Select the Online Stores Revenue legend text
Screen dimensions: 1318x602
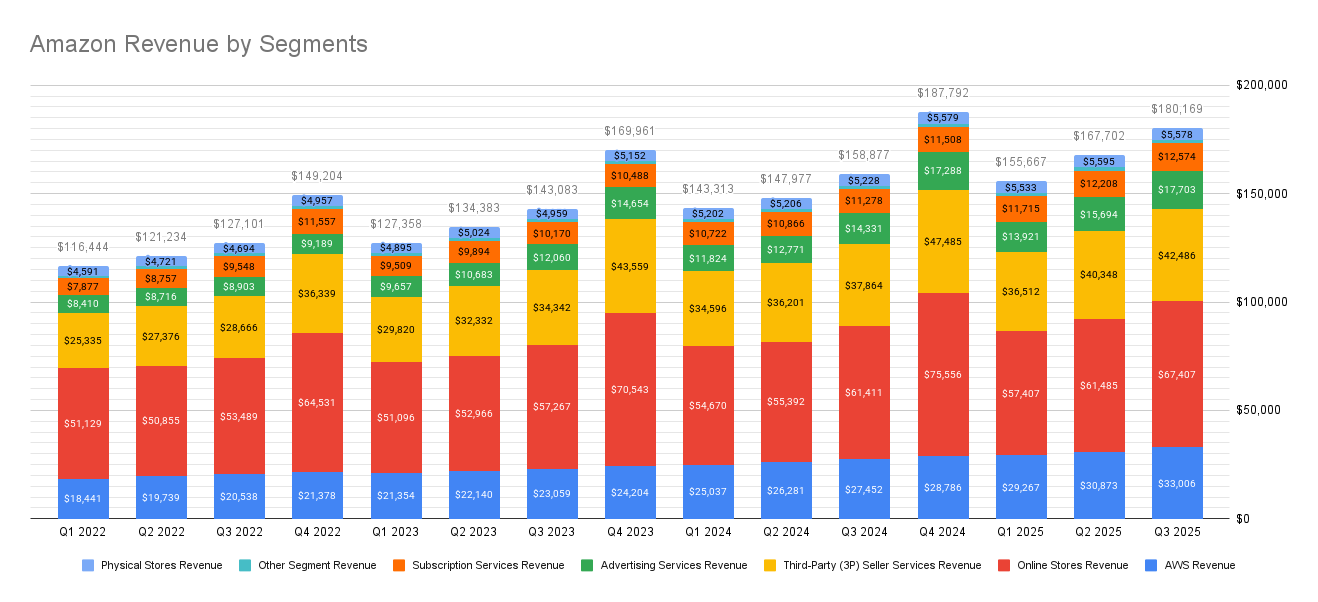pos(1072,565)
